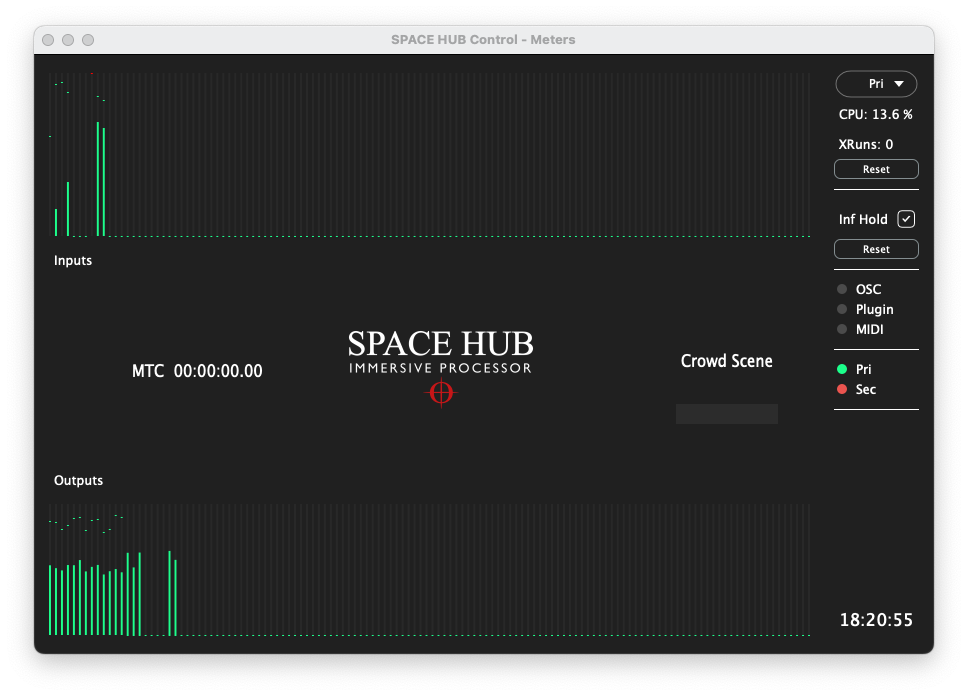Click the MTC timecode display

tap(198, 371)
